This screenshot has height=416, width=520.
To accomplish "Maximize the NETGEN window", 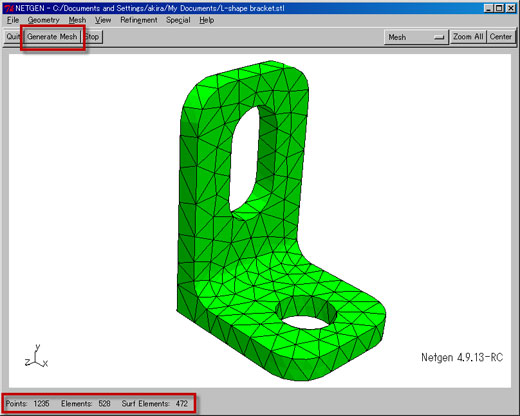I will (499, 8).
